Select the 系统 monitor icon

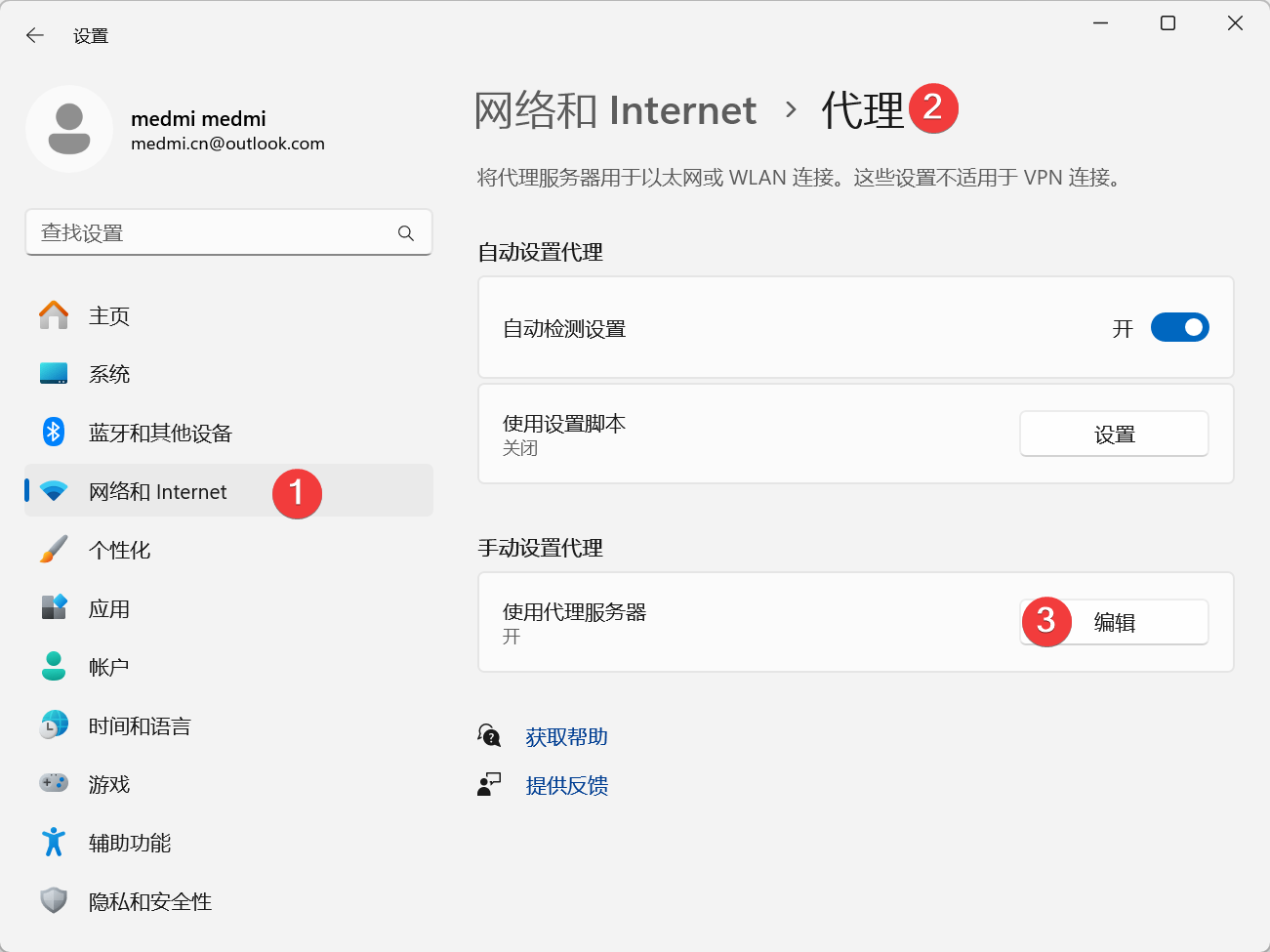click(x=54, y=374)
